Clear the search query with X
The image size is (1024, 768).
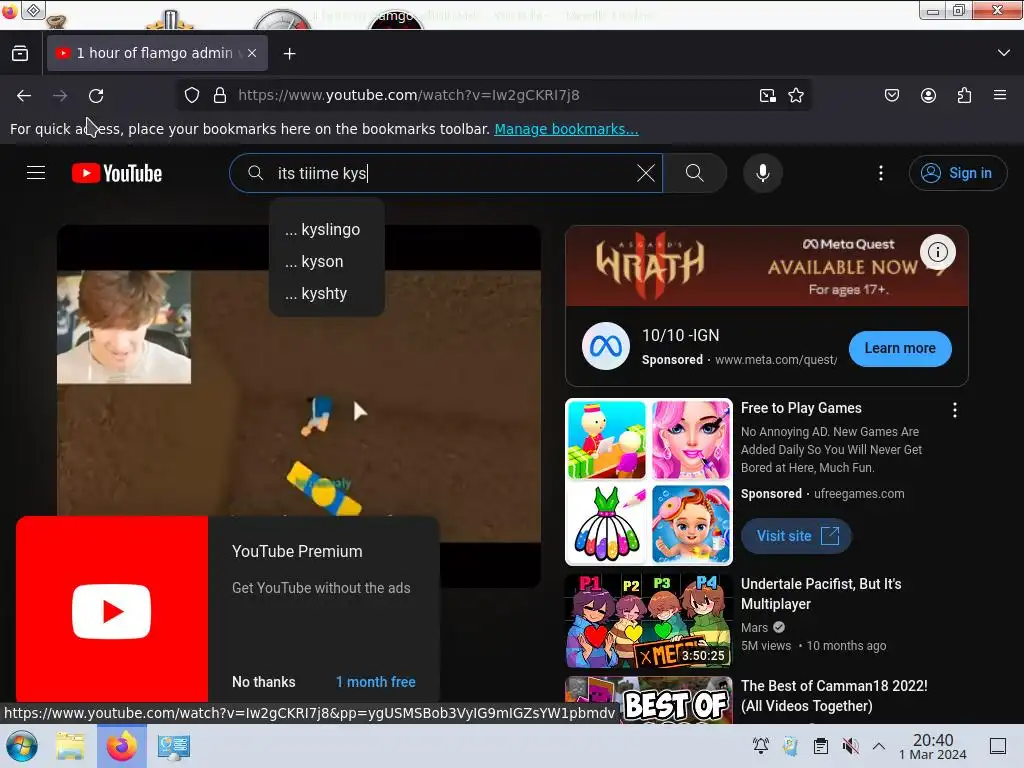coord(646,173)
